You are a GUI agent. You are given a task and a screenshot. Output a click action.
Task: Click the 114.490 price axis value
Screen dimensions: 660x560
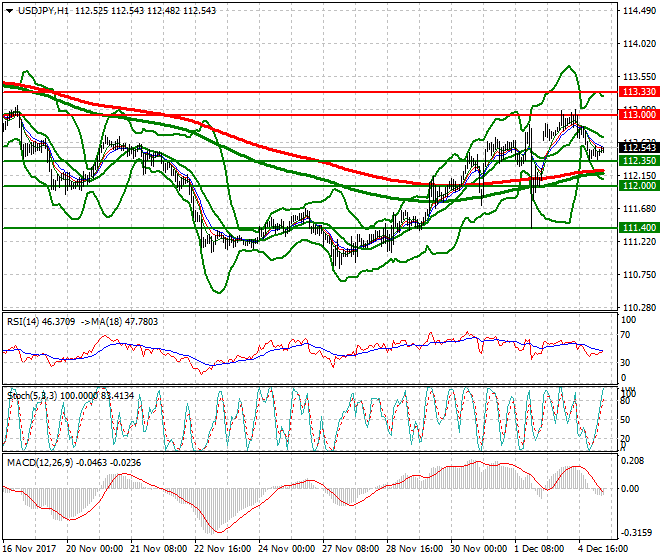[x=639, y=11]
